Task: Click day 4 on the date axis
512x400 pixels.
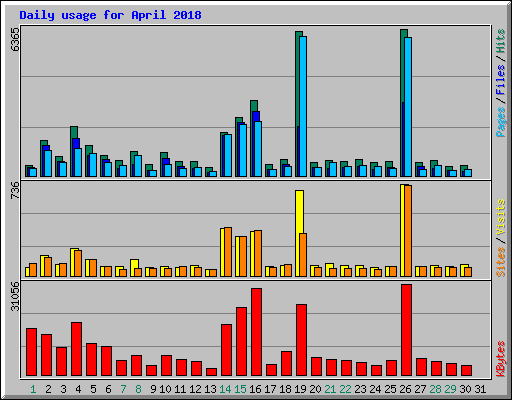Action: coord(78,389)
